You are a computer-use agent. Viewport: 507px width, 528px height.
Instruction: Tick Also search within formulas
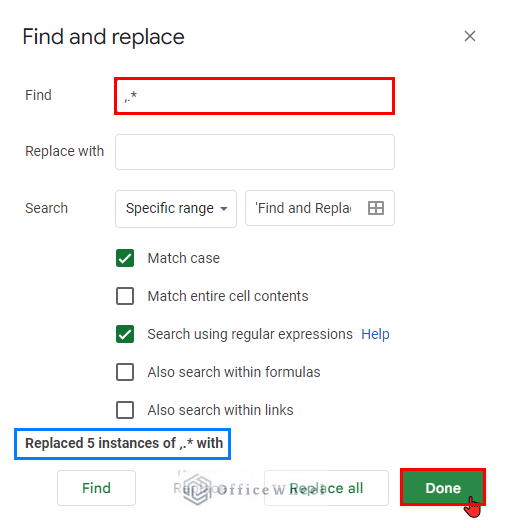(125, 372)
